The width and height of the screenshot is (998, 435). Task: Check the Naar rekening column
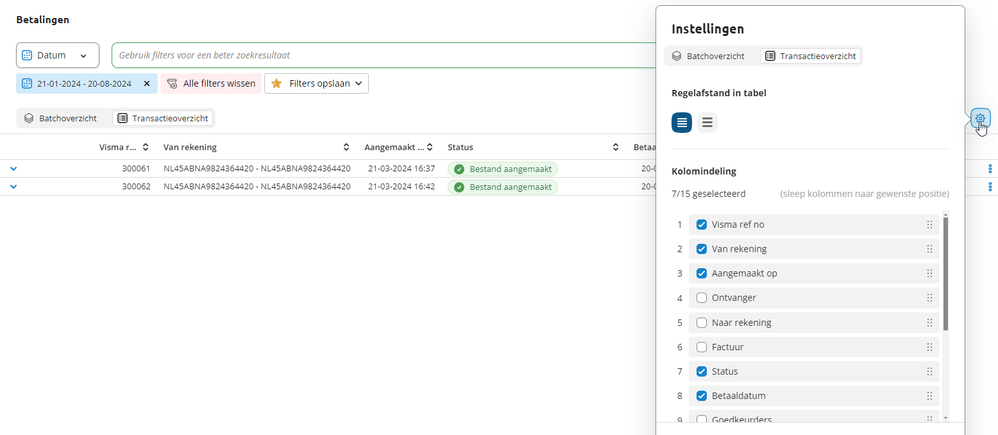point(701,323)
